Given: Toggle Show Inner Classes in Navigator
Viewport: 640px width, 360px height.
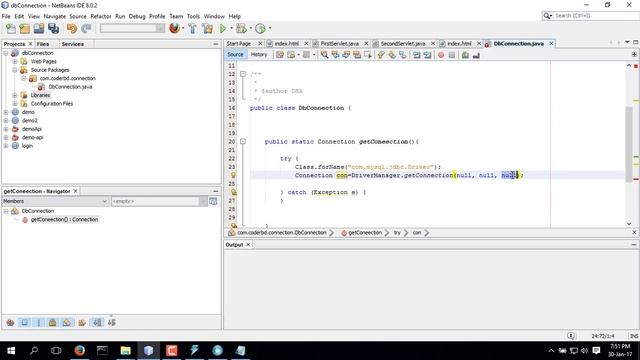Looking at the screenshot, I should click(67, 322).
